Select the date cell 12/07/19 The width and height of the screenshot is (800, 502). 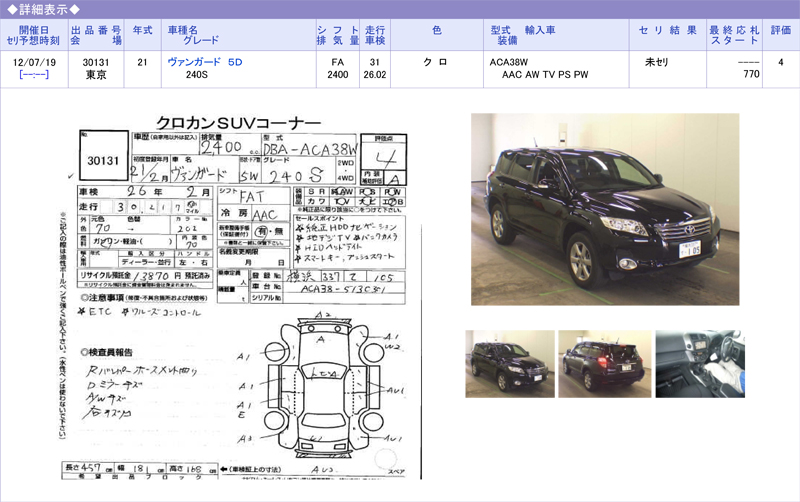coord(34,62)
